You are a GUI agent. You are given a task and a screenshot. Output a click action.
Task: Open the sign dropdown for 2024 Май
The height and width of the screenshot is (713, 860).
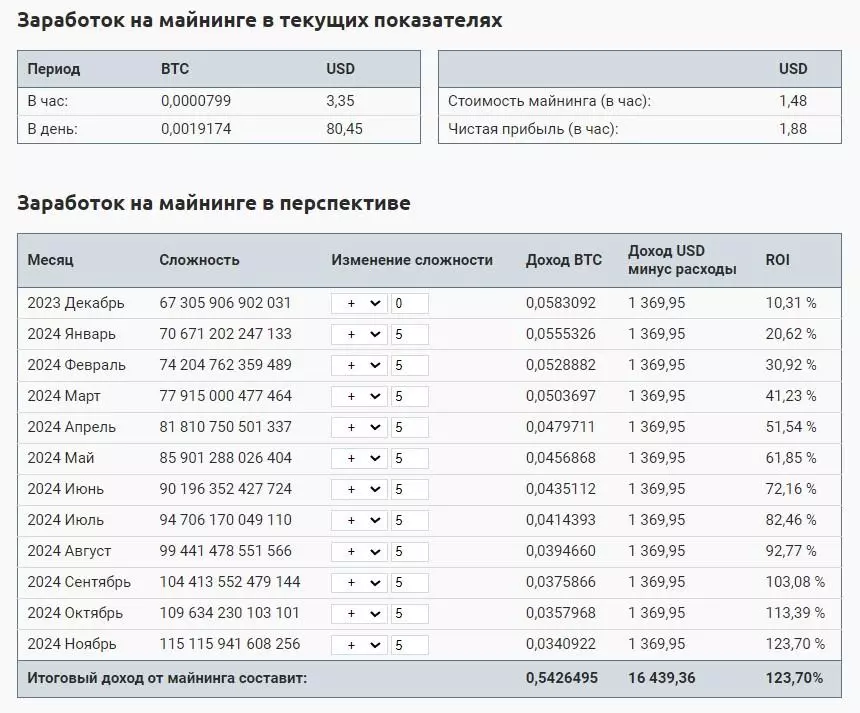[x=359, y=458]
